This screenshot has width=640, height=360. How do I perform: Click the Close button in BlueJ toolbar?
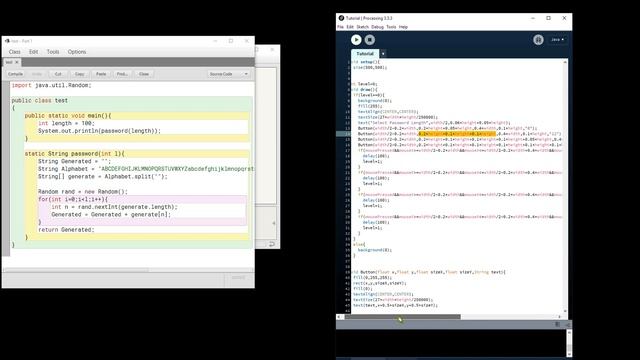tap(144, 74)
